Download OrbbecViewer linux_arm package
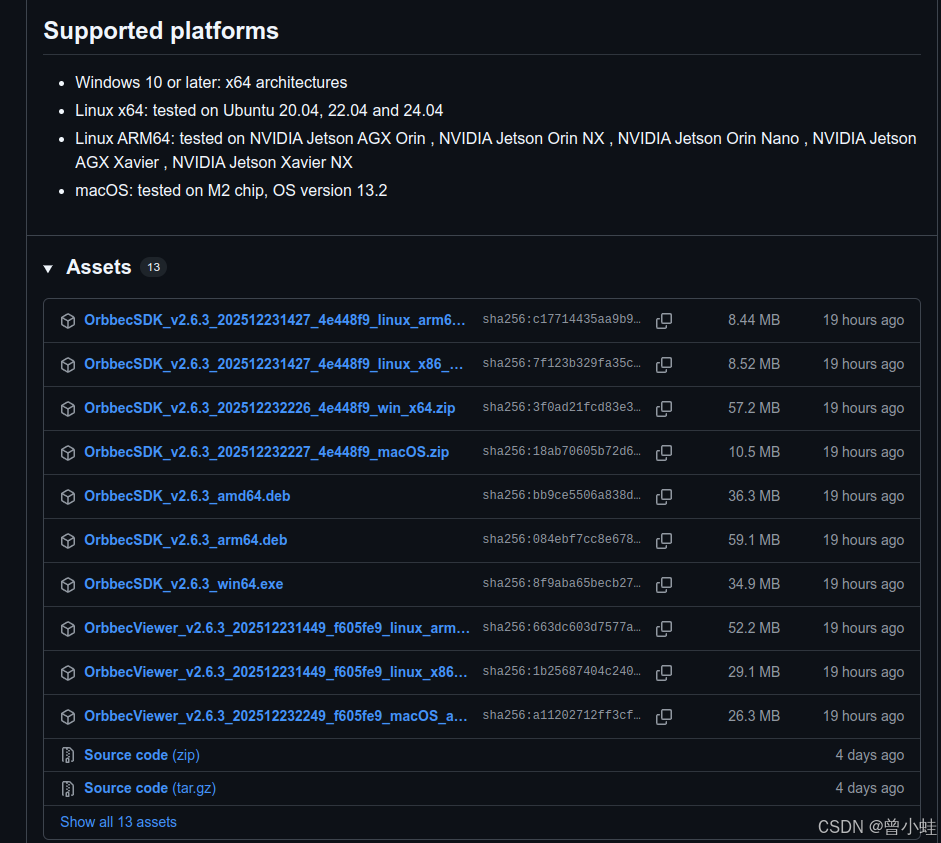This screenshot has width=941, height=843. coord(277,628)
